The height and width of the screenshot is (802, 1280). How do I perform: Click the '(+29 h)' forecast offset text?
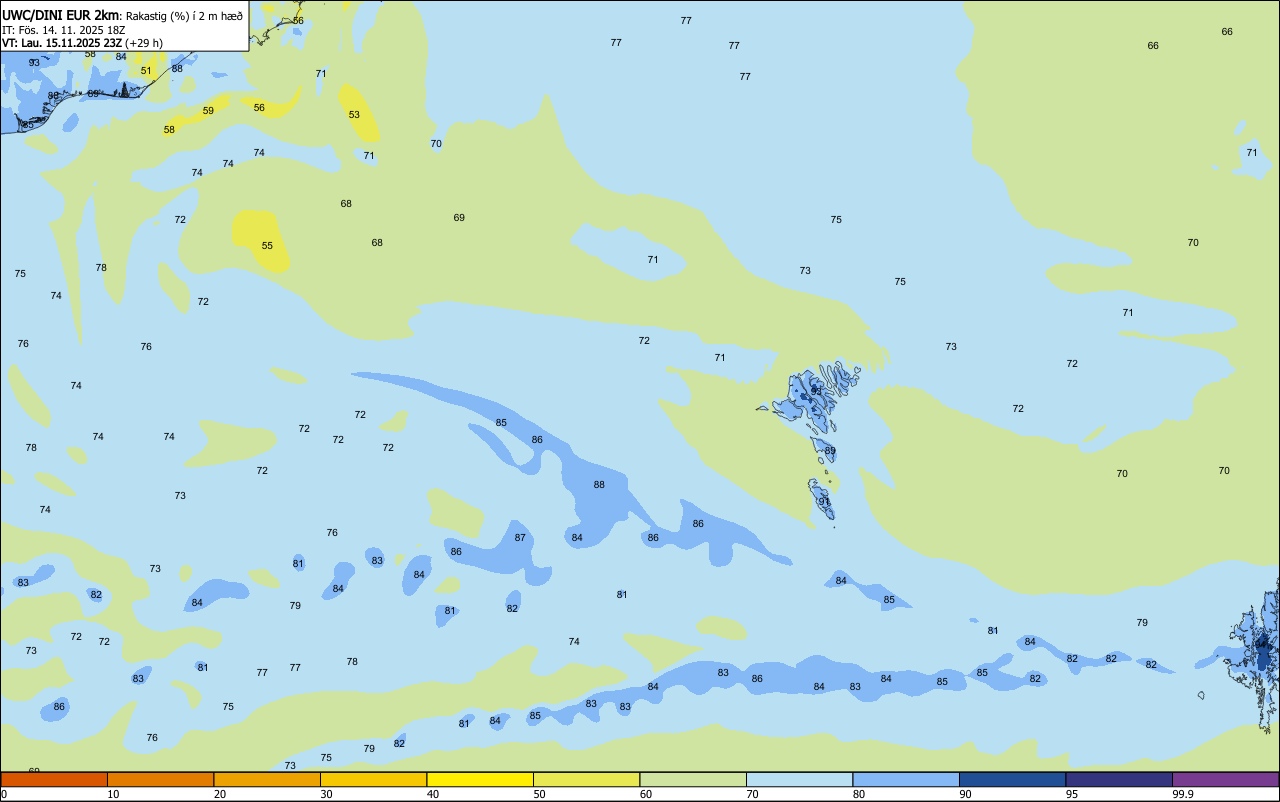point(144,43)
